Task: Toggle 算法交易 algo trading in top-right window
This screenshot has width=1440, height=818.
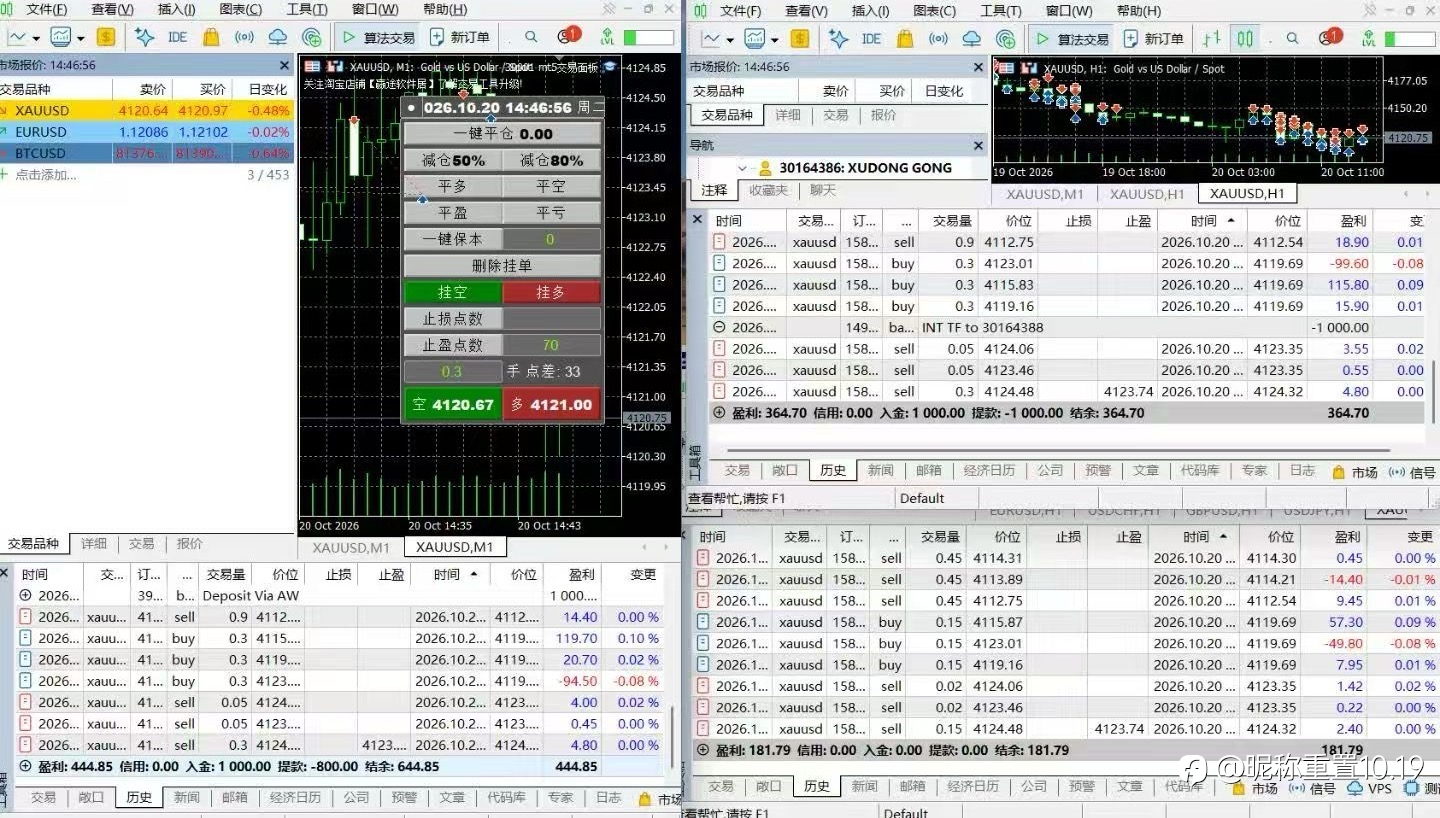Action: [1072, 38]
